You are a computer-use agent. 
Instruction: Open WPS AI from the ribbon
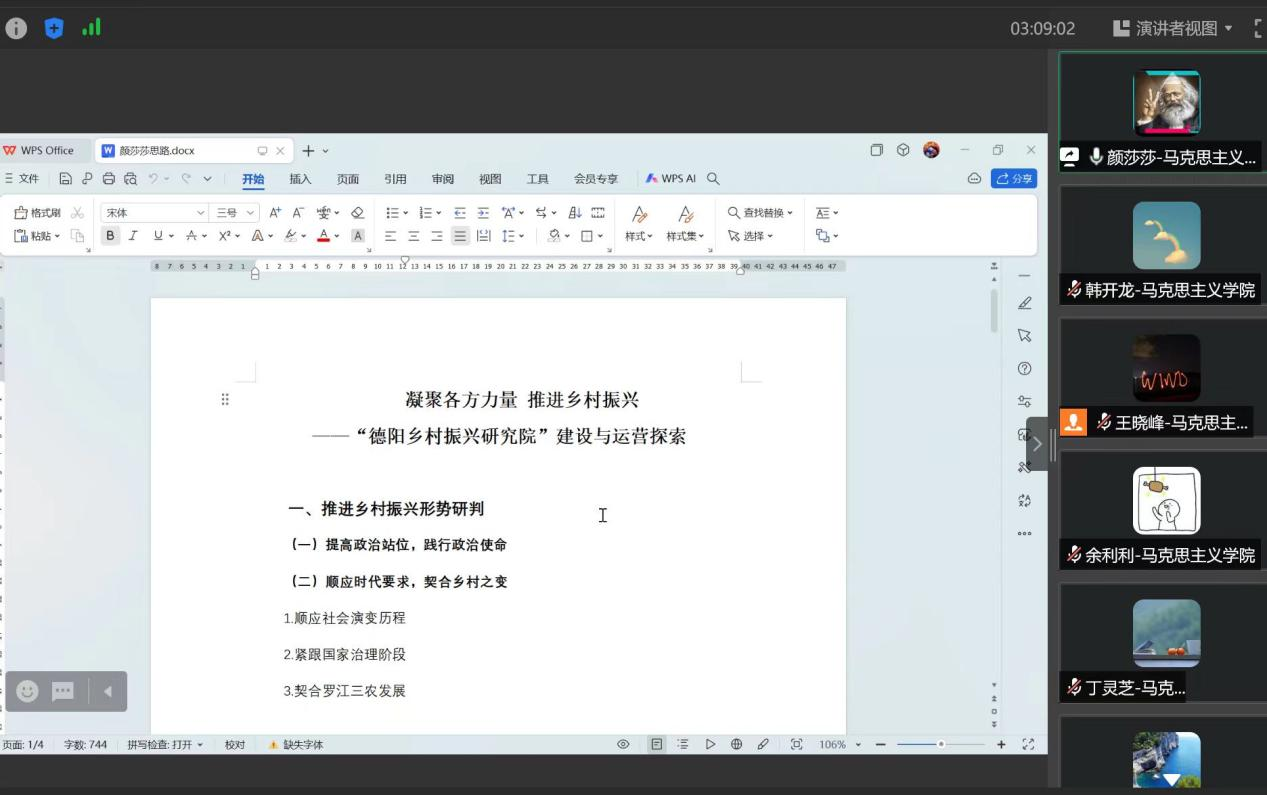tap(670, 179)
